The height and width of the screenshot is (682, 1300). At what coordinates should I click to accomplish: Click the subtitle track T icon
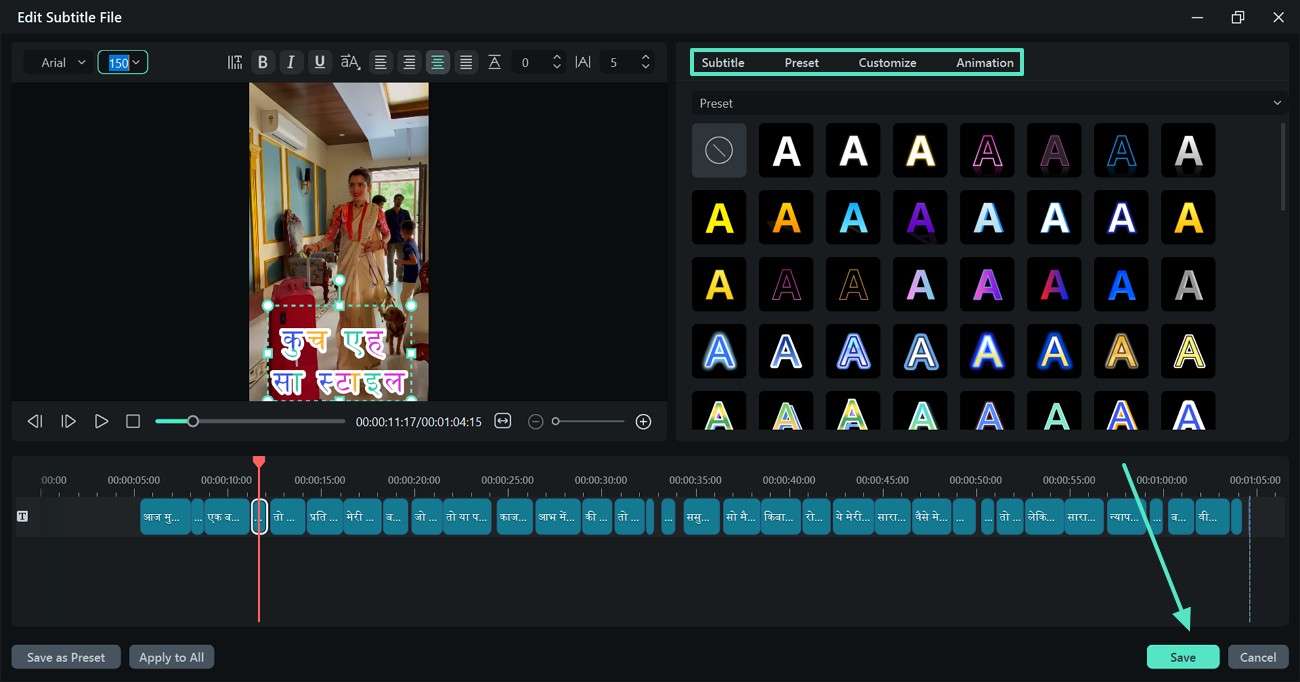coord(22,516)
